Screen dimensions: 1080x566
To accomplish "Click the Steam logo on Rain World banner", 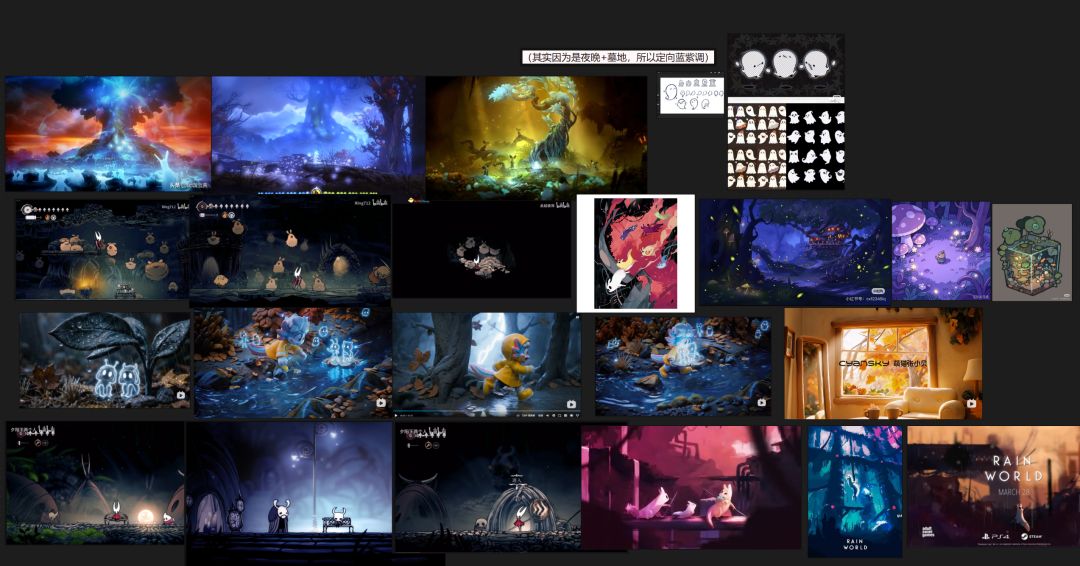I will click(x=1031, y=536).
